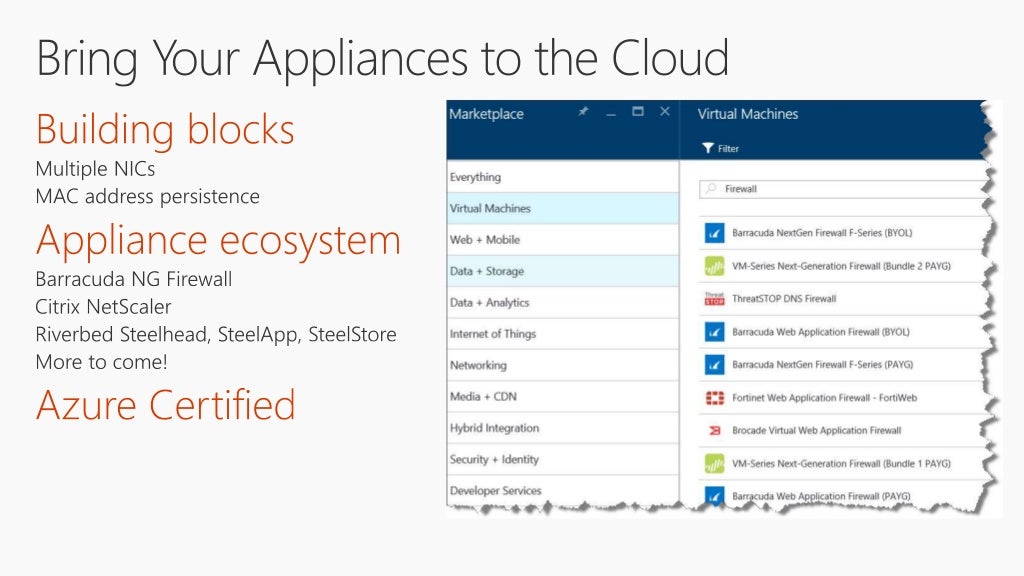The width and height of the screenshot is (1024, 576).
Task: Open the Developer Services category
Action: (563, 490)
